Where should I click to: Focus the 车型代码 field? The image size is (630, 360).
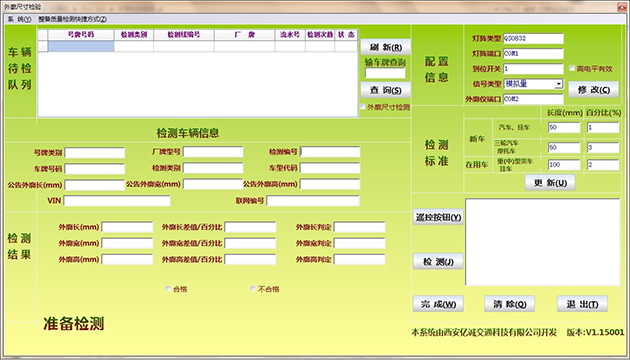330,168
